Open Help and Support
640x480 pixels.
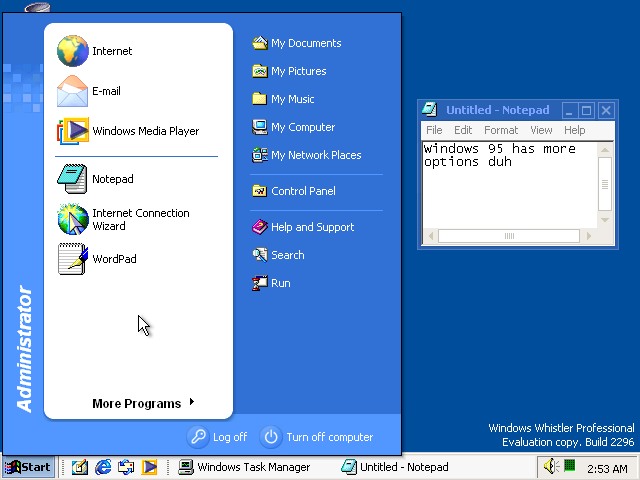(x=303, y=227)
